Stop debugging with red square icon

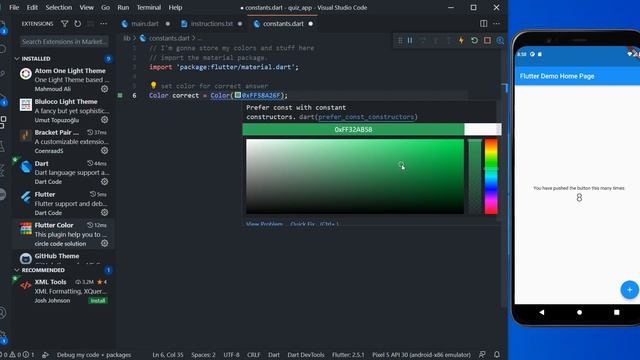487,40
